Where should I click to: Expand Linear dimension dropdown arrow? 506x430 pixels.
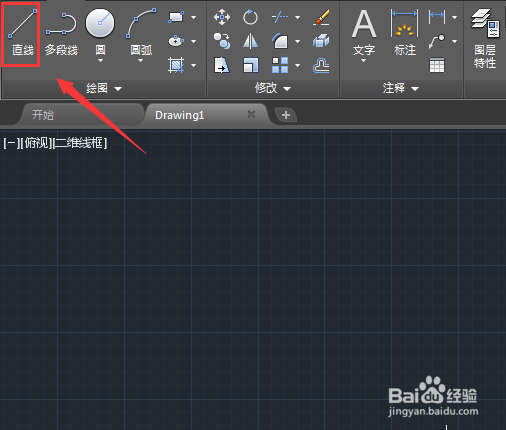click(455, 17)
